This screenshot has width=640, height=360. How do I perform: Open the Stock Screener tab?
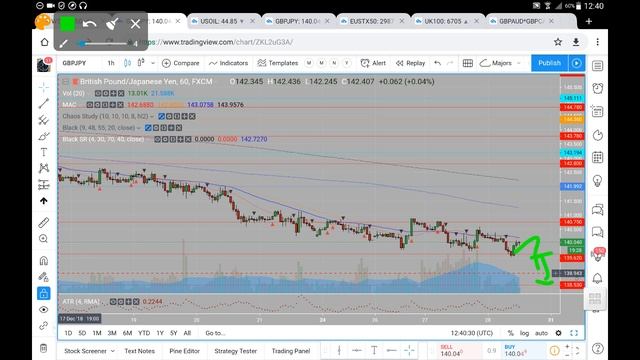click(85, 351)
